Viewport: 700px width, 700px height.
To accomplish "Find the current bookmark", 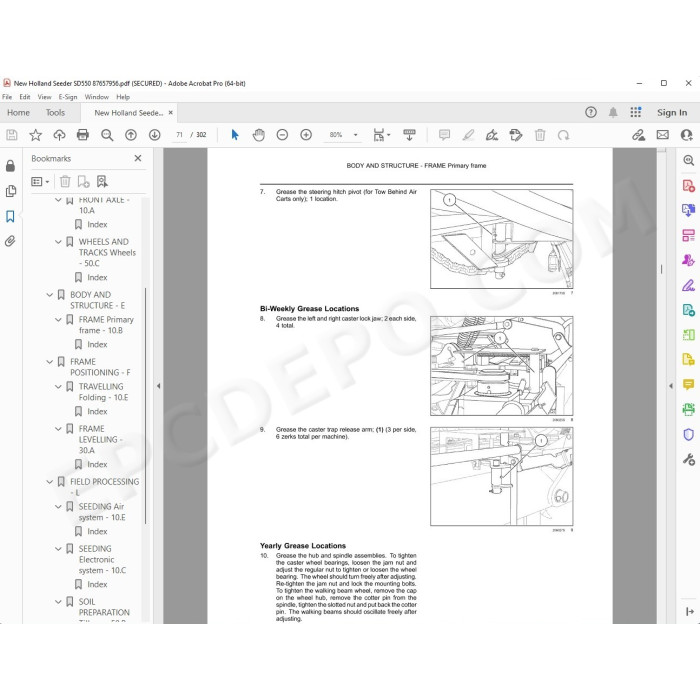I will click(x=102, y=181).
